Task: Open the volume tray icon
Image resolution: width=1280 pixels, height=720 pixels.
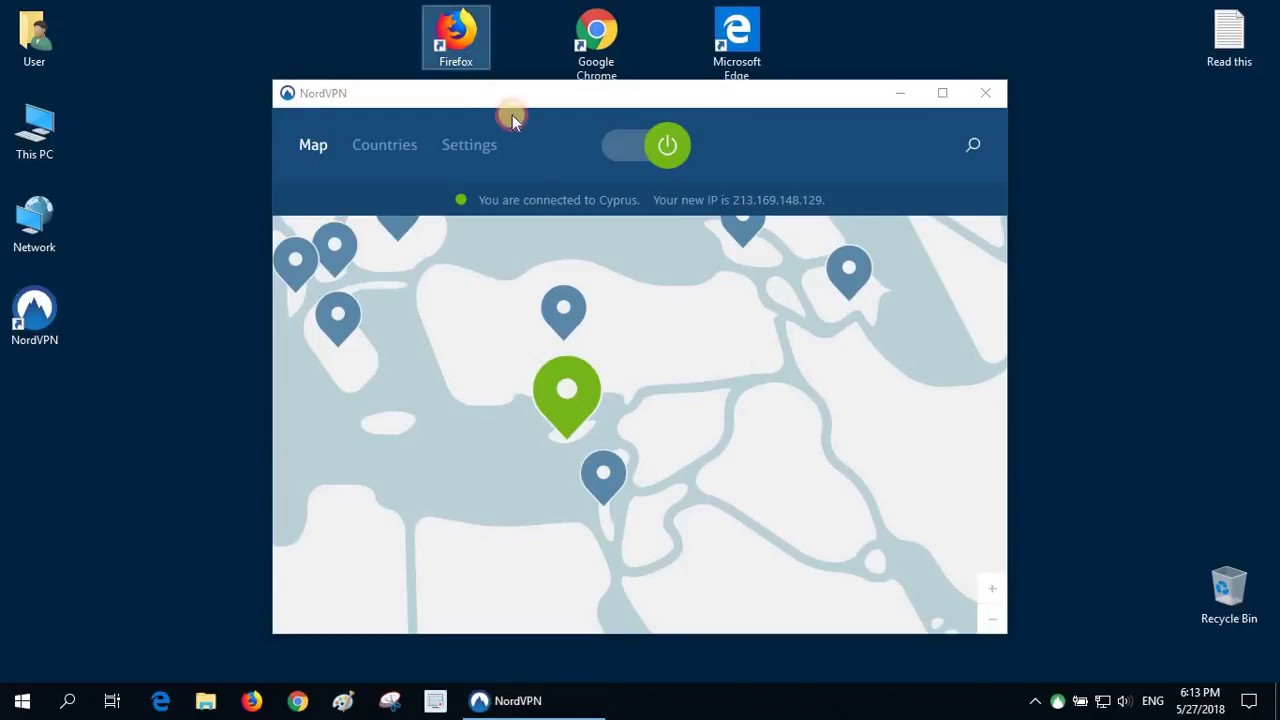Action: (x=1124, y=701)
